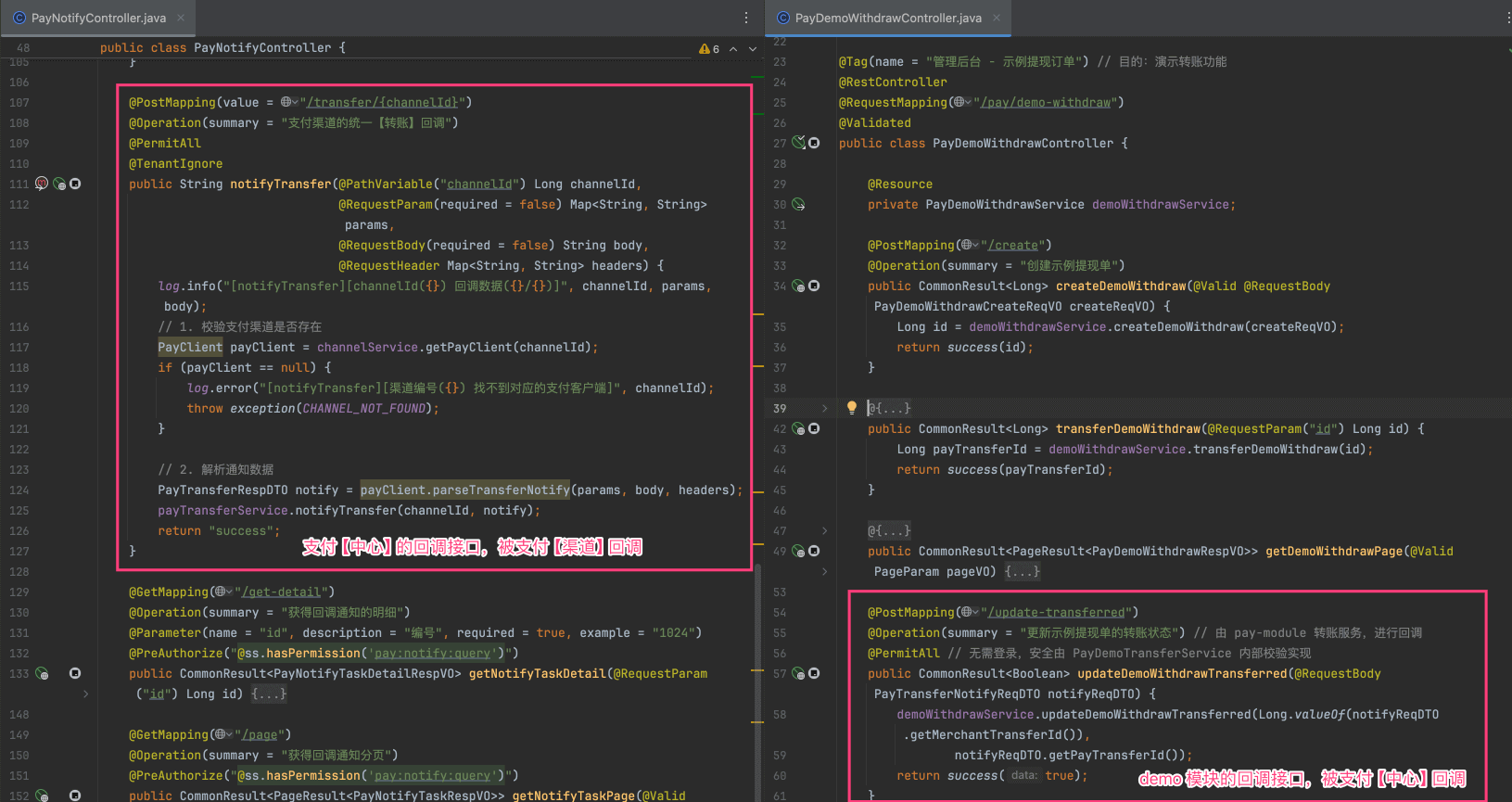The image size is (1512, 802).
Task: Jump to next highlighted problem with down arrow
Action: (x=753, y=48)
